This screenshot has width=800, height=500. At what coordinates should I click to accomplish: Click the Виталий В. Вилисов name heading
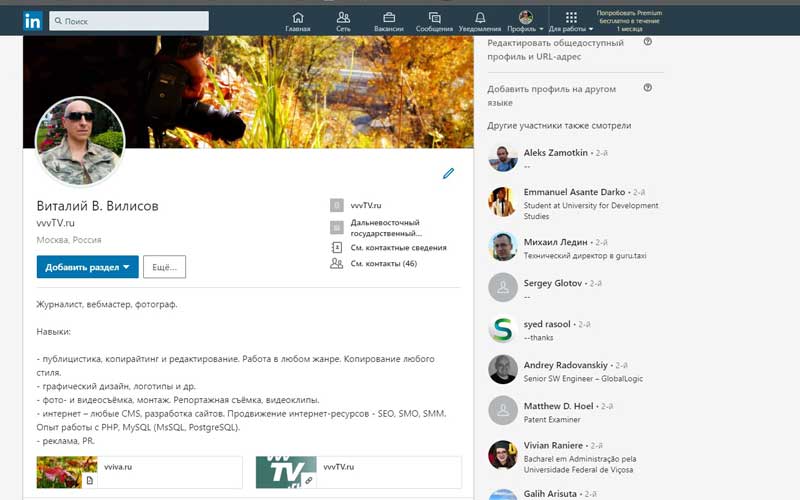coord(97,206)
